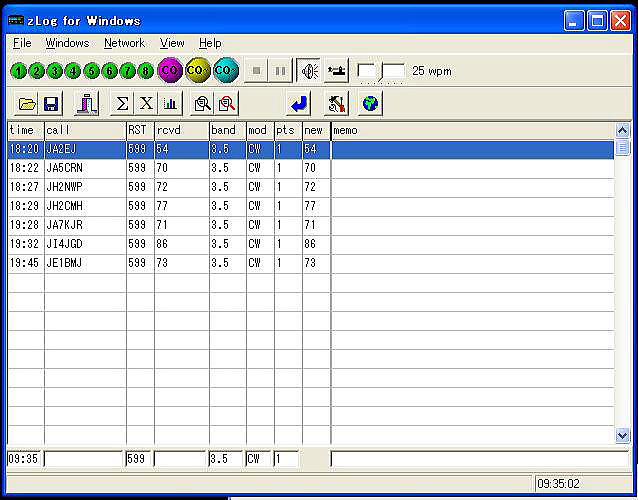638x500 pixels.
Task: Toggle the speaker sidetone button
Action: [x=309, y=71]
